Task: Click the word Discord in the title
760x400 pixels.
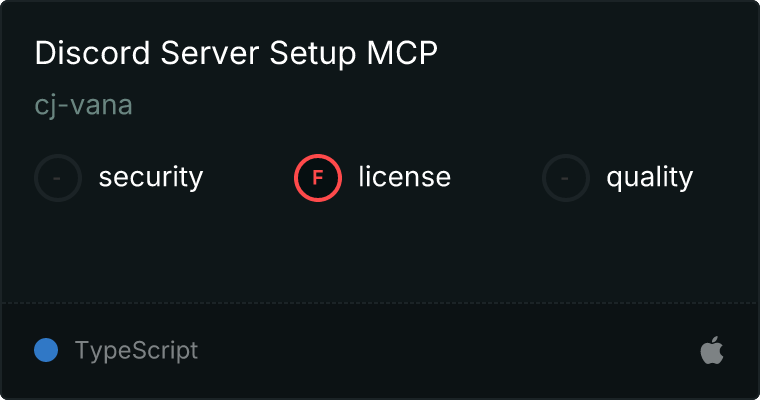Action: 93,52
